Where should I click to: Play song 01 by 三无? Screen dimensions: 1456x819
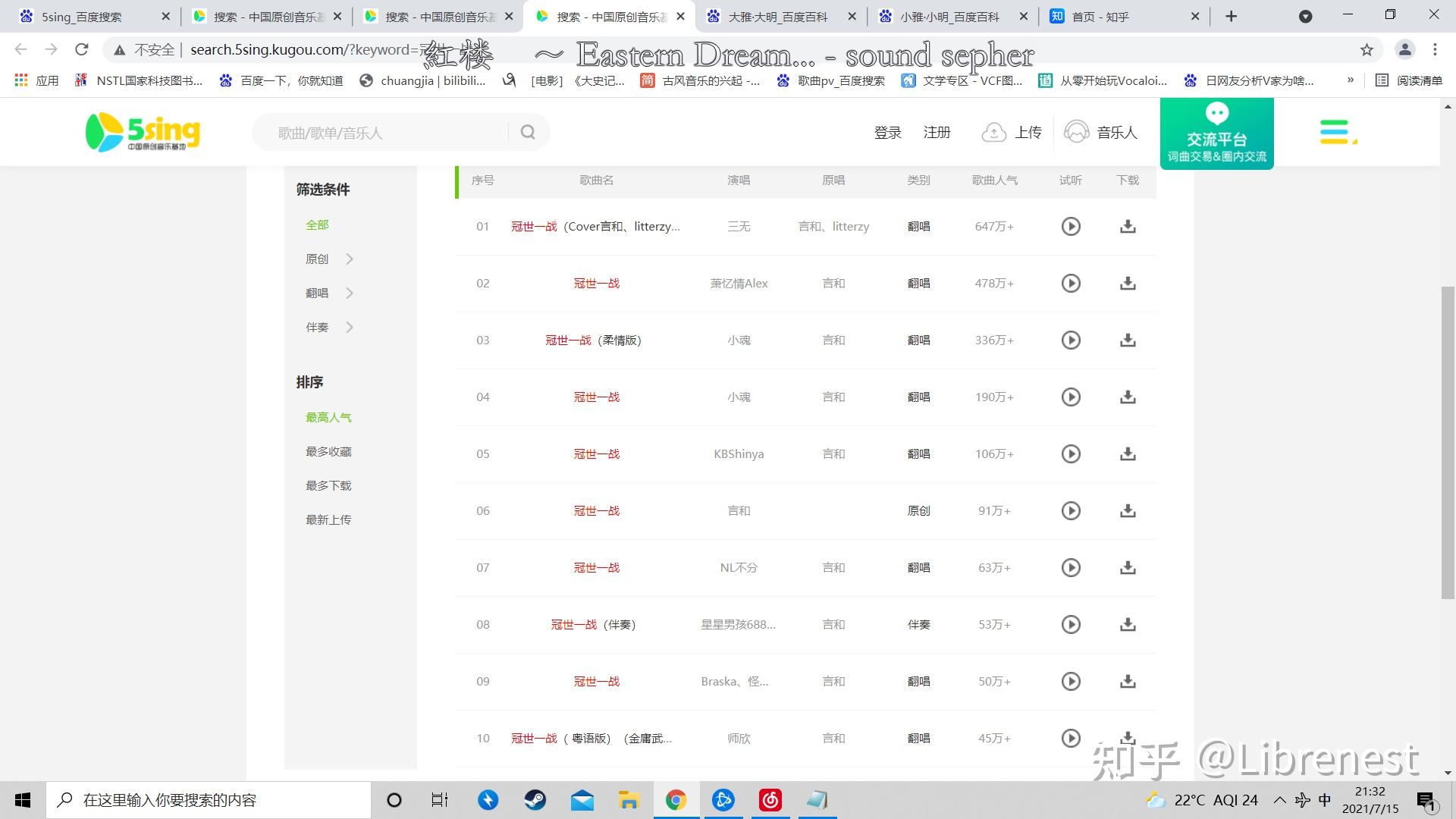(1070, 226)
